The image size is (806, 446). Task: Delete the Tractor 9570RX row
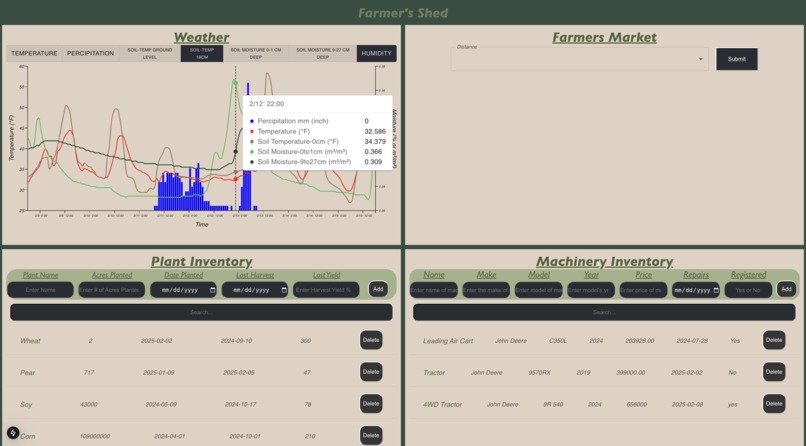pyautogui.click(x=774, y=372)
